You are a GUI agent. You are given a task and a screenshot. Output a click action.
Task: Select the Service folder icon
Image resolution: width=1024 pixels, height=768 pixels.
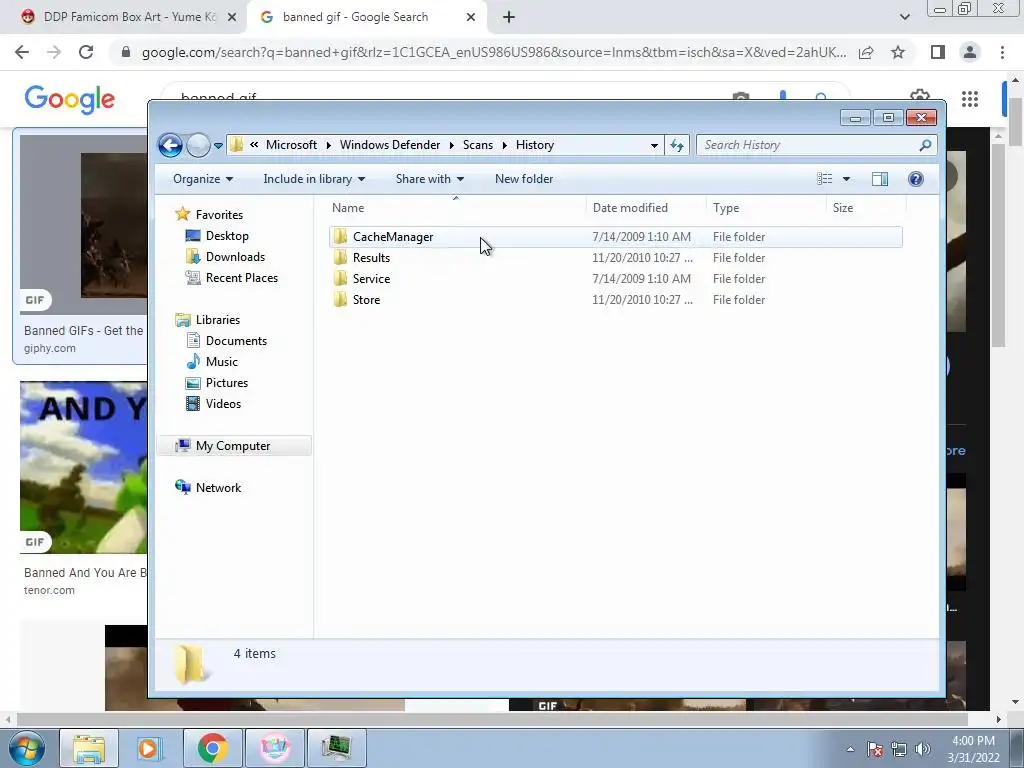pyautogui.click(x=340, y=279)
